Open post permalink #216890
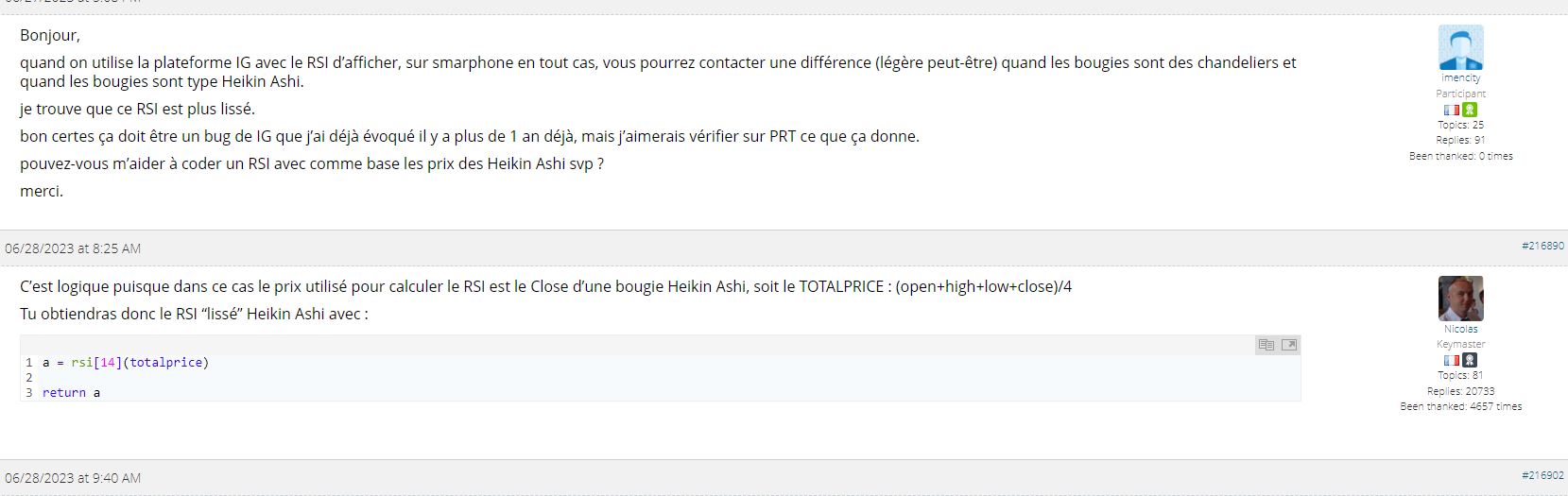1568x496 pixels. pyautogui.click(x=1542, y=246)
